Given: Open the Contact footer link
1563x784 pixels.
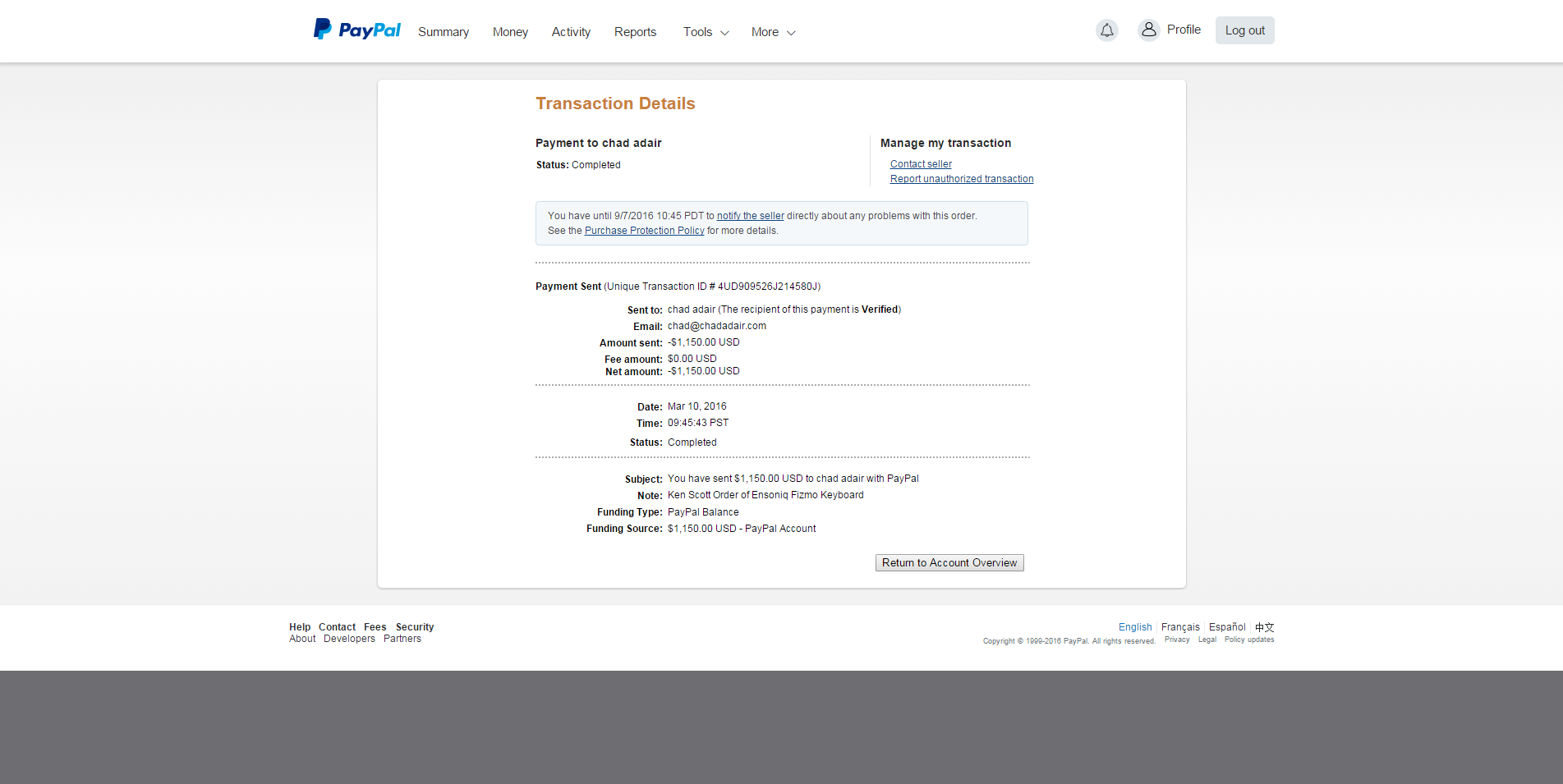Looking at the screenshot, I should (x=337, y=627).
